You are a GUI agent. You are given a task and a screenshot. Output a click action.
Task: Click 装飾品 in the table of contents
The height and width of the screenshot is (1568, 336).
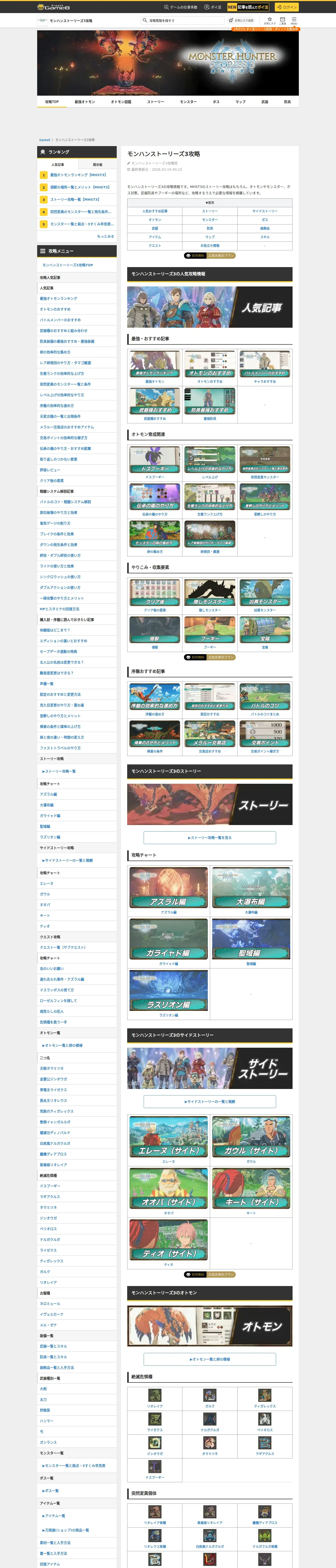265,228
